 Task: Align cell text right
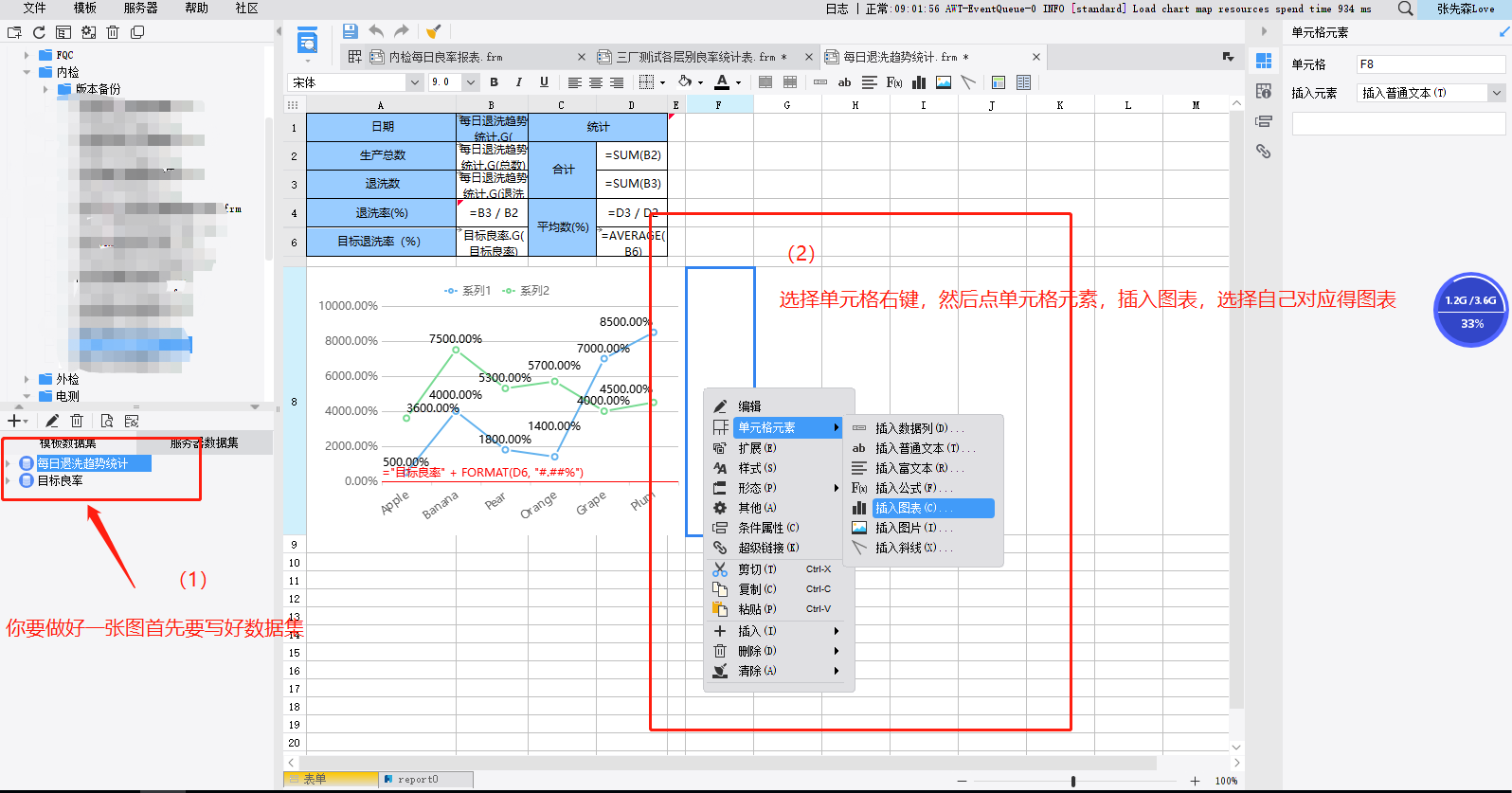[617, 82]
